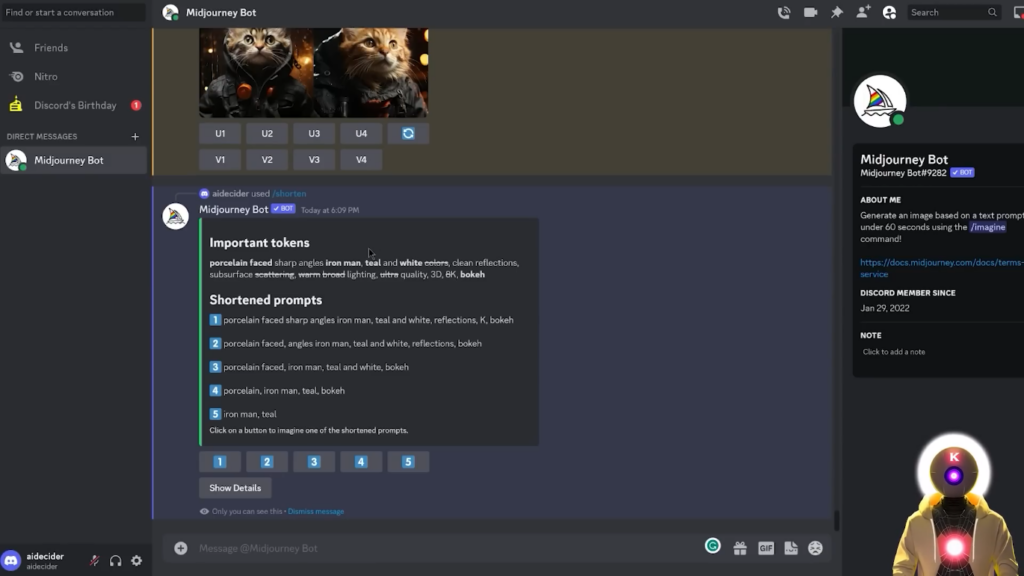Click Midjourney Bot avatar in the message
Screen dimensions: 1024x576
(x=175, y=216)
